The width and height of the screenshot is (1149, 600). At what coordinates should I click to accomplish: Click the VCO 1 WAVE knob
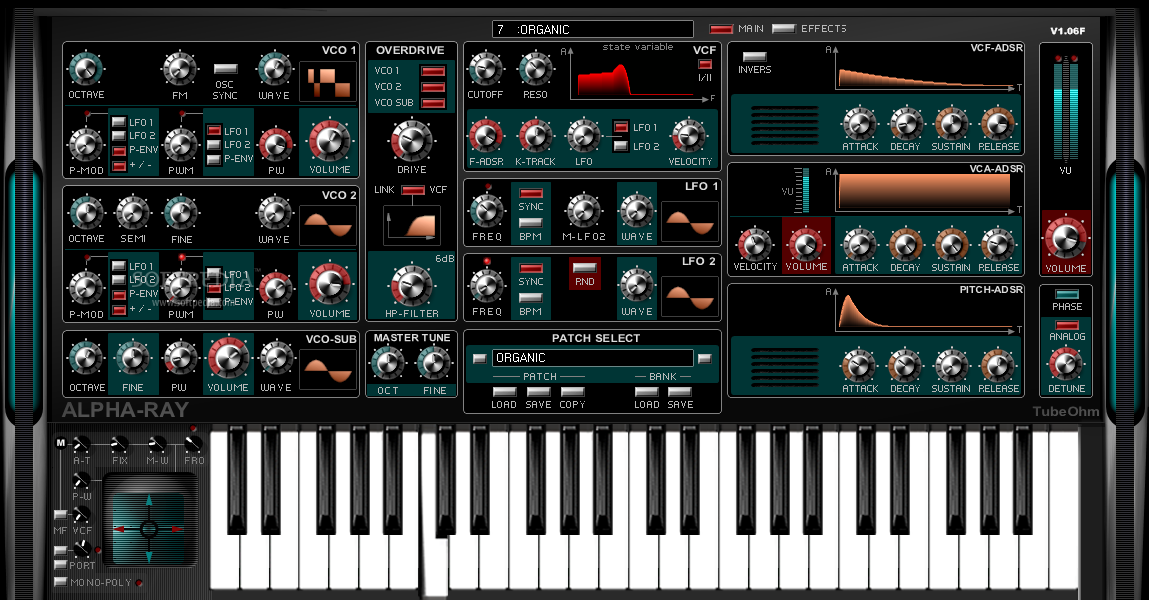[274, 70]
